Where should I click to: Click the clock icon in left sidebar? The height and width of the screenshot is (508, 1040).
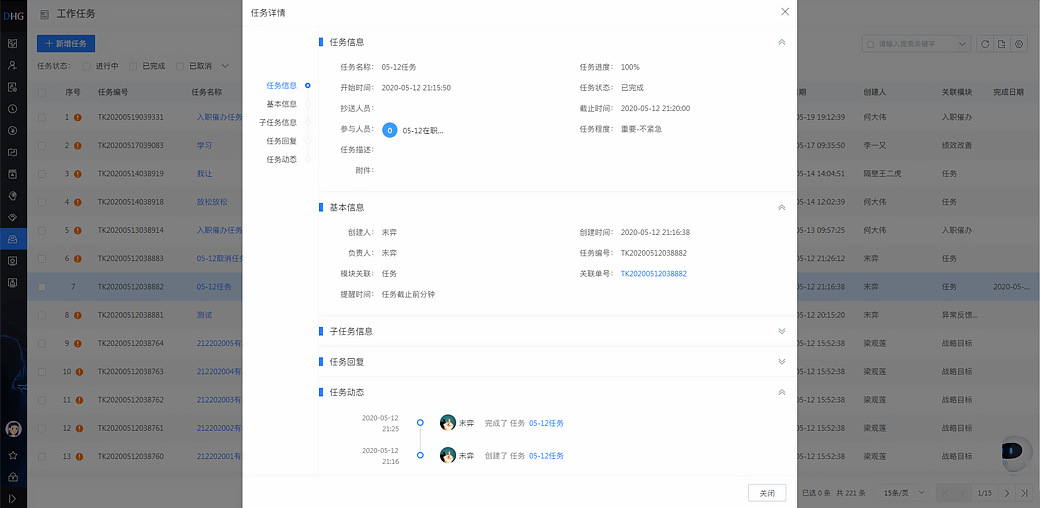(x=13, y=108)
